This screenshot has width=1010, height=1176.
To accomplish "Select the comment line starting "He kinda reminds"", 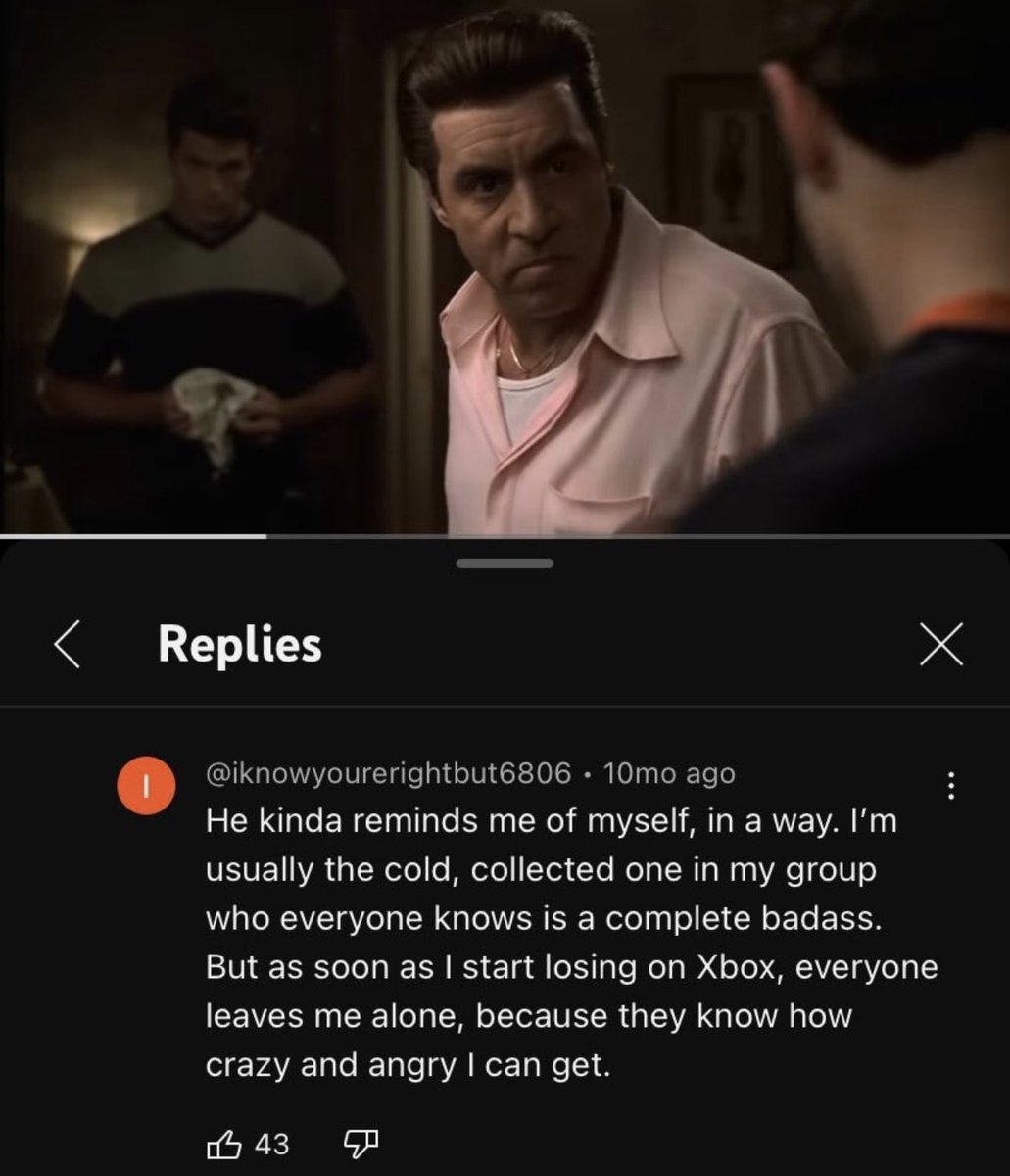I will point(552,822).
